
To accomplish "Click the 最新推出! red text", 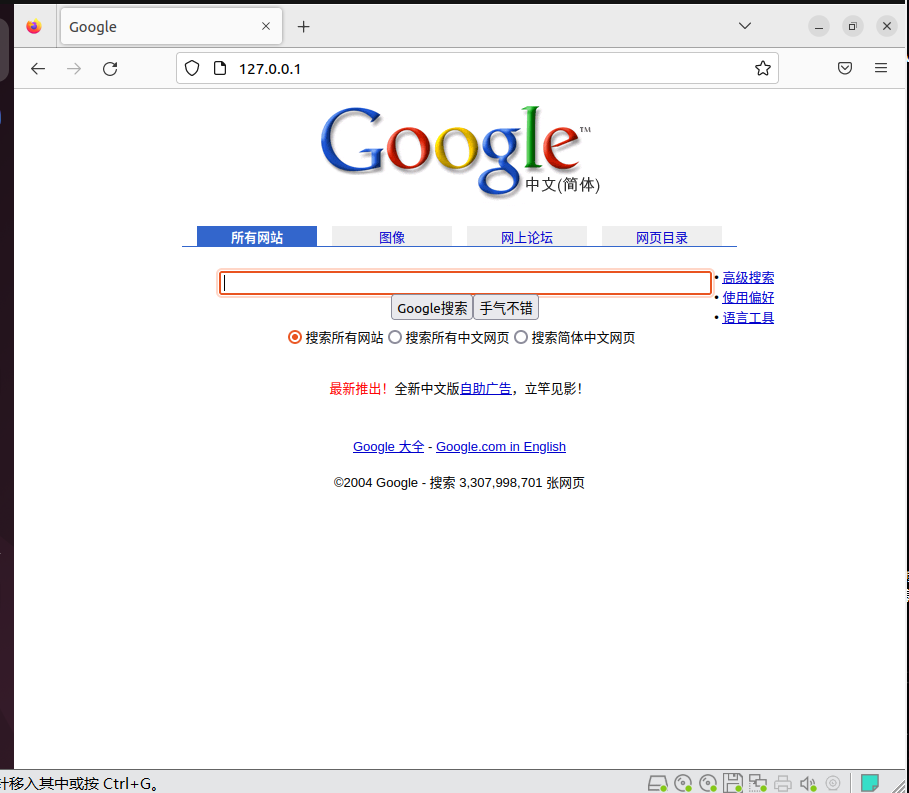I will [358, 389].
